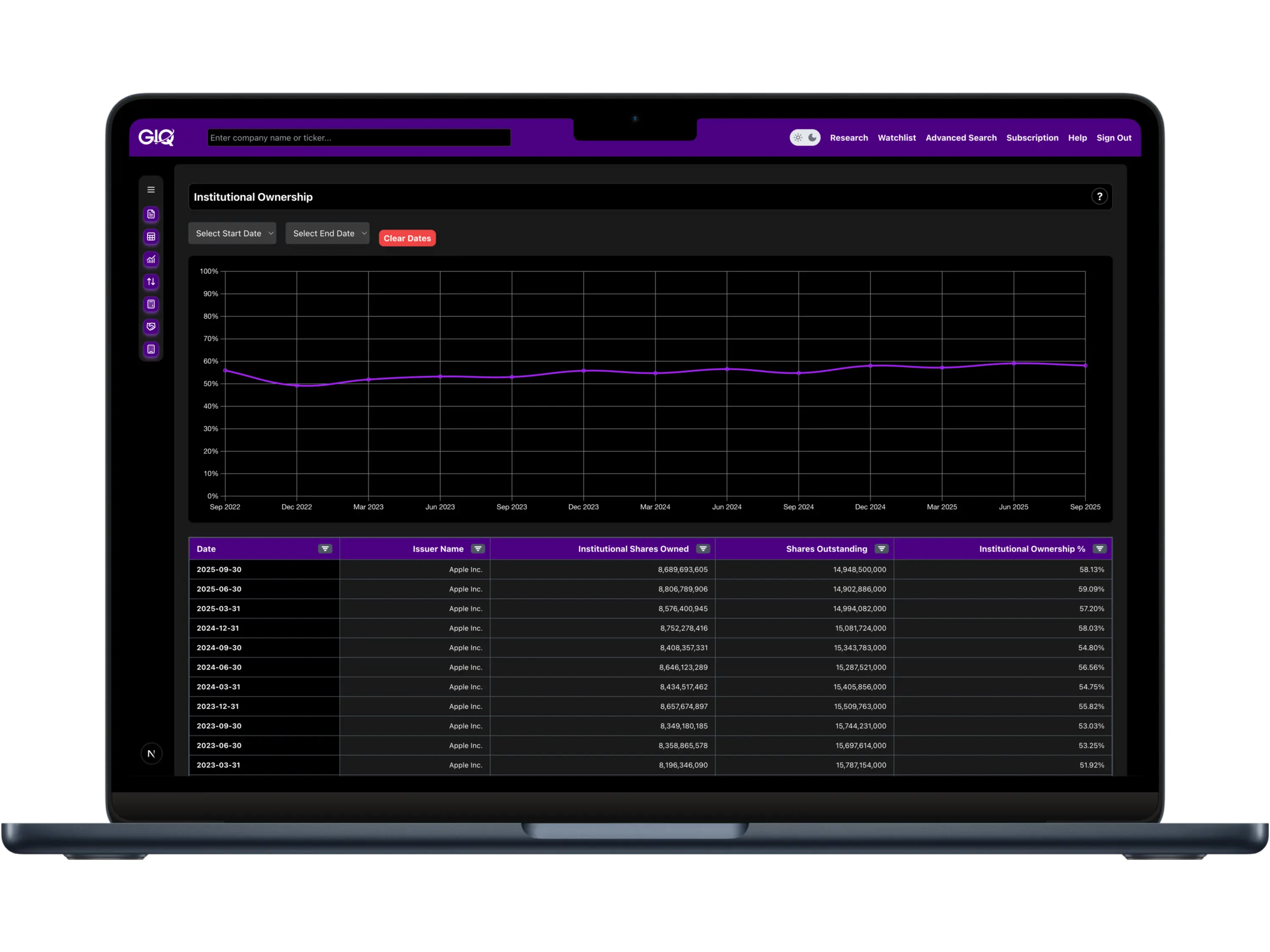Viewport: 1270px width, 952px height.
Task: Click the company name search field
Action: pyautogui.click(x=358, y=137)
